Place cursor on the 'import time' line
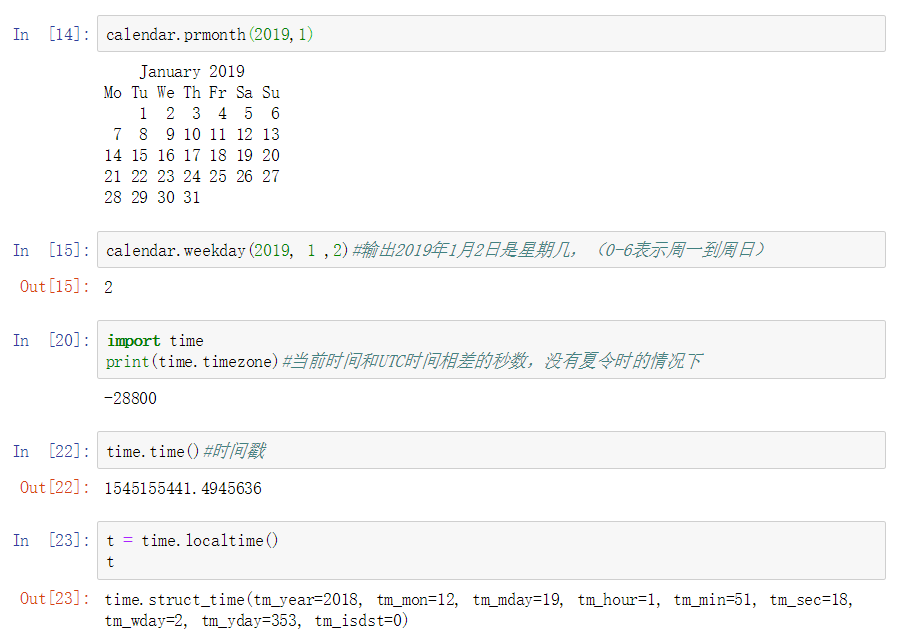The height and width of the screenshot is (637, 903). (x=155, y=341)
